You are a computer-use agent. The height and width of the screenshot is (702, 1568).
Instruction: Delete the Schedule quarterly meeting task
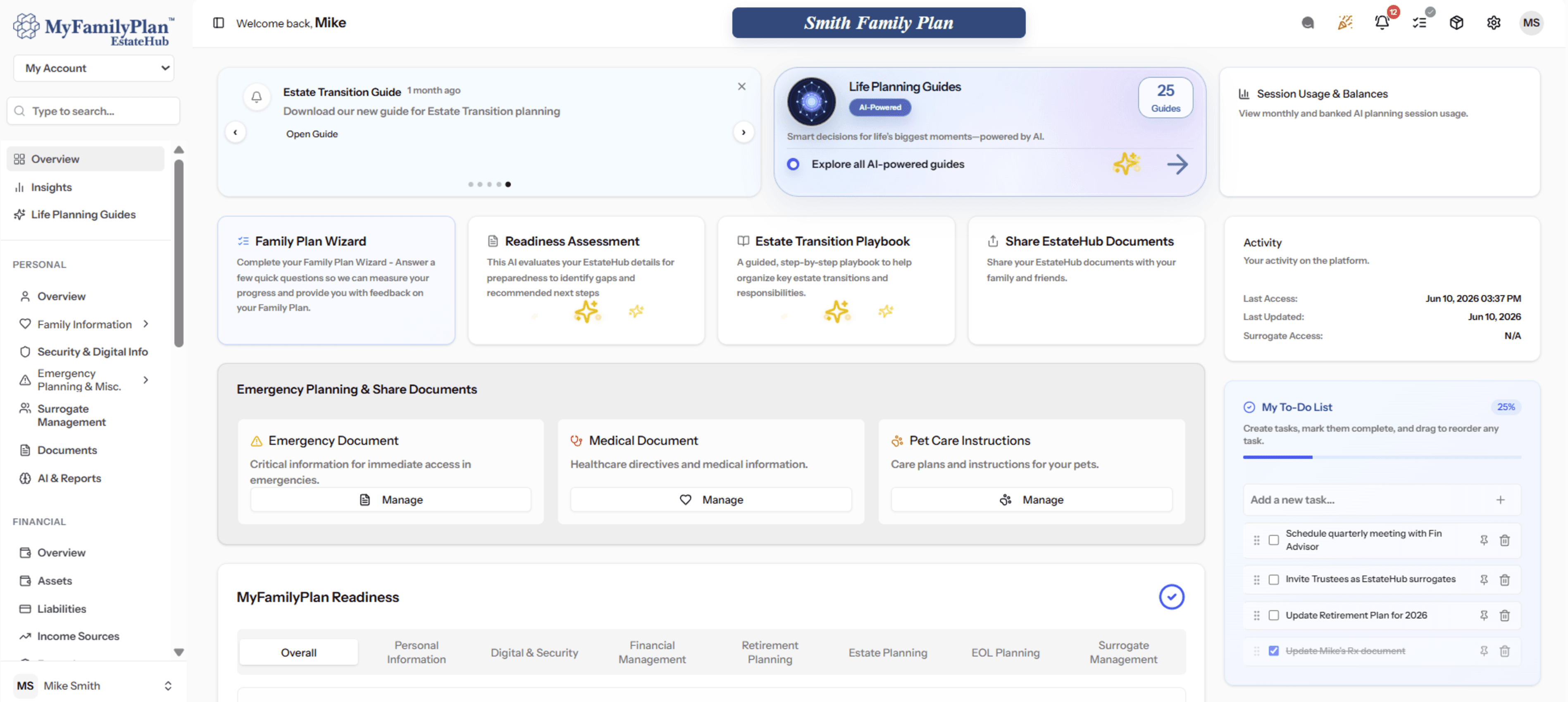click(1505, 540)
